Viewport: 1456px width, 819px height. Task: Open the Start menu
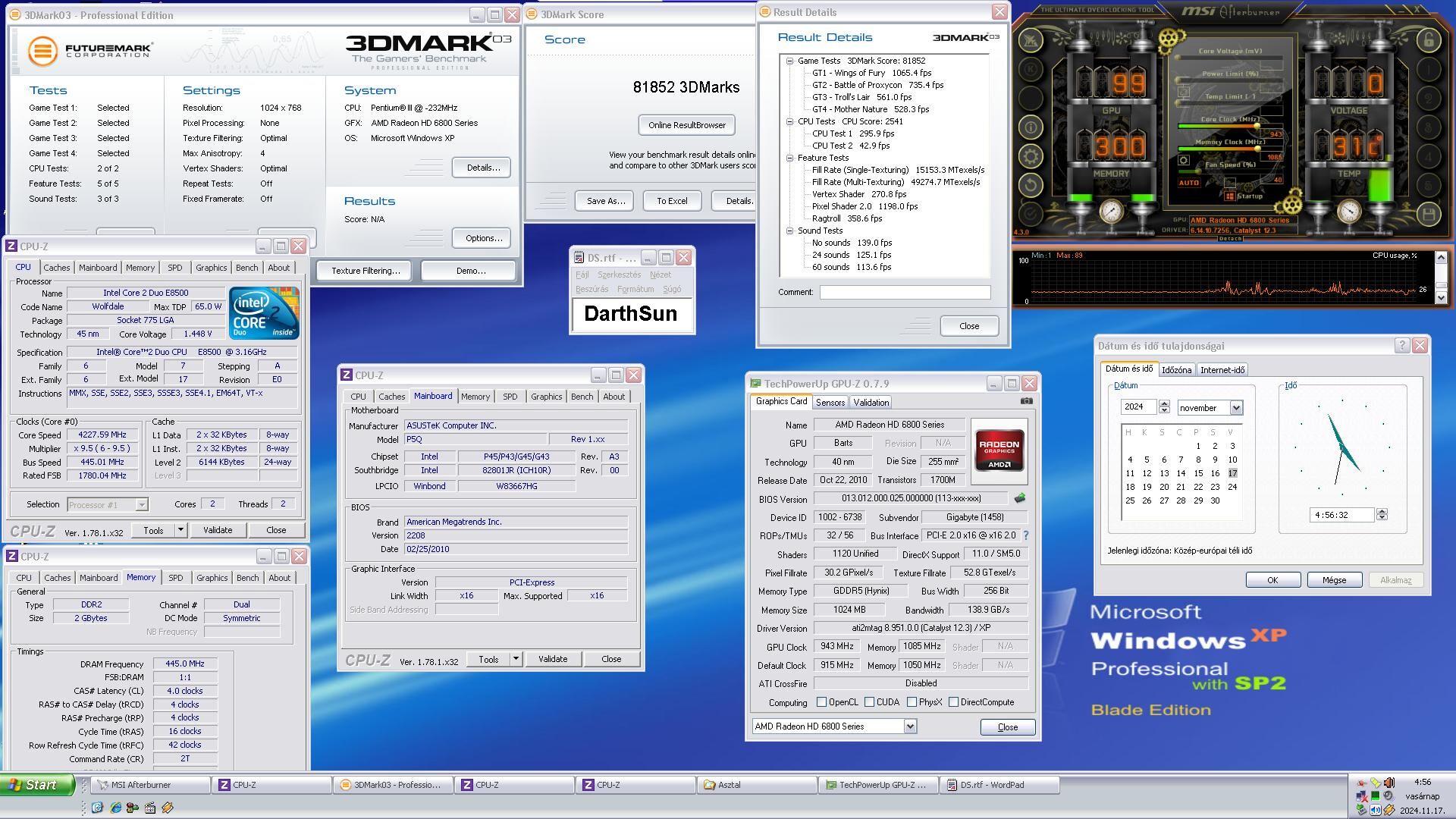[x=37, y=785]
